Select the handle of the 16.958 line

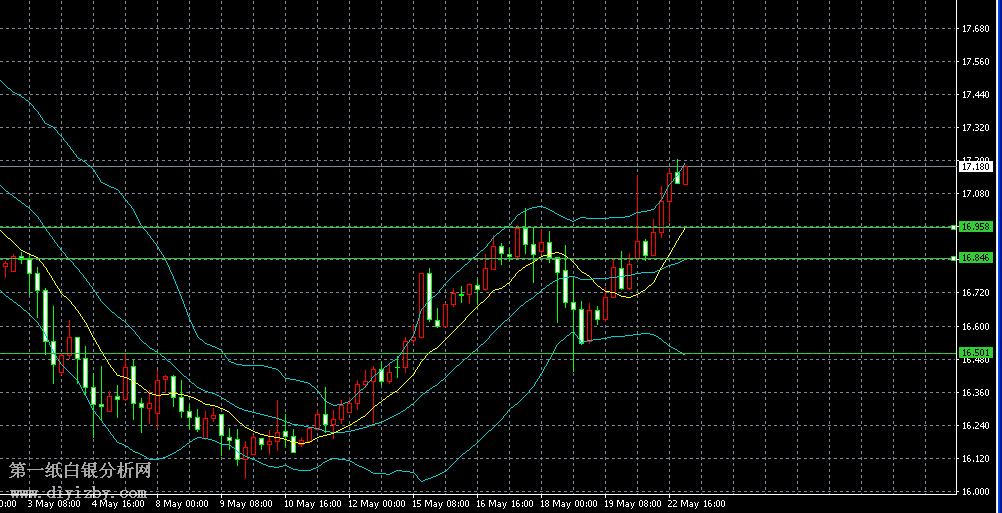(x=953, y=227)
